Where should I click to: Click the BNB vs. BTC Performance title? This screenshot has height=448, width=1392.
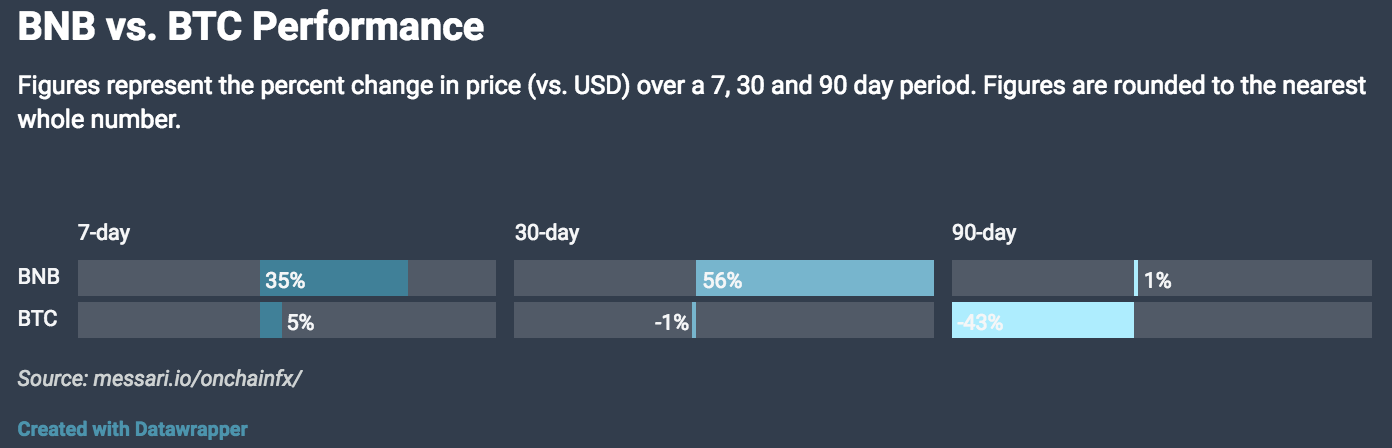tap(251, 27)
